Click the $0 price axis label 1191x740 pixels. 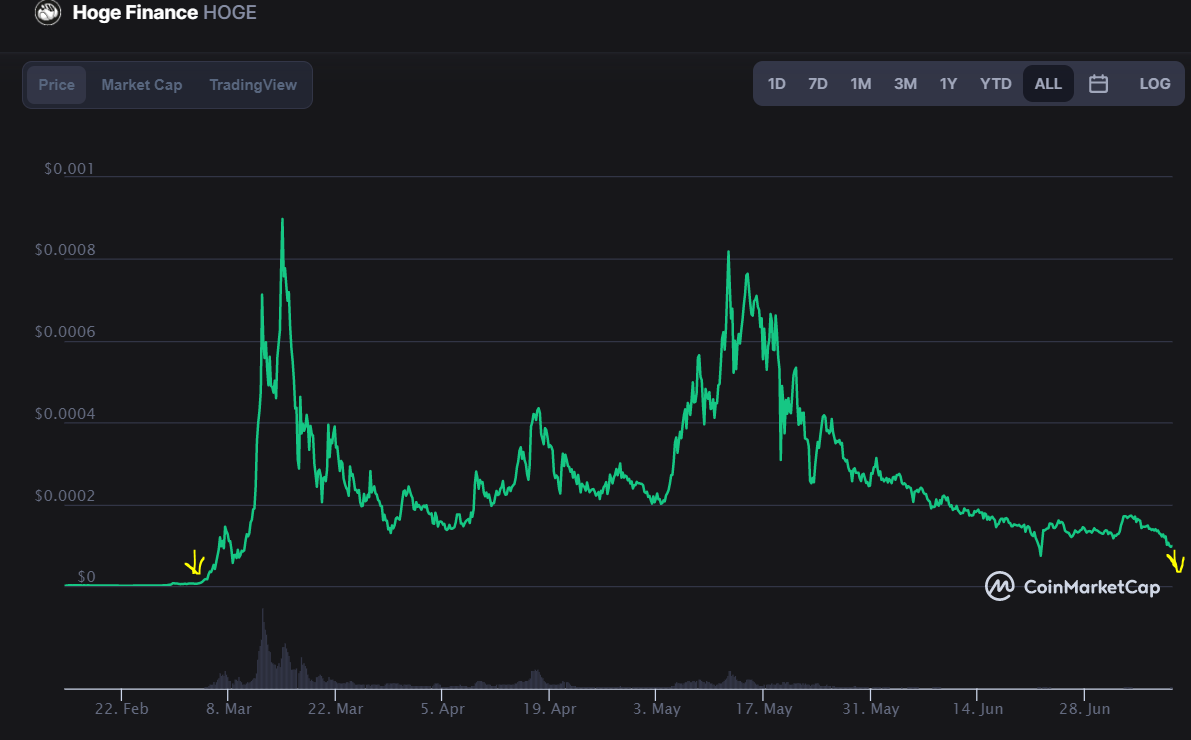pyautogui.click(x=87, y=577)
